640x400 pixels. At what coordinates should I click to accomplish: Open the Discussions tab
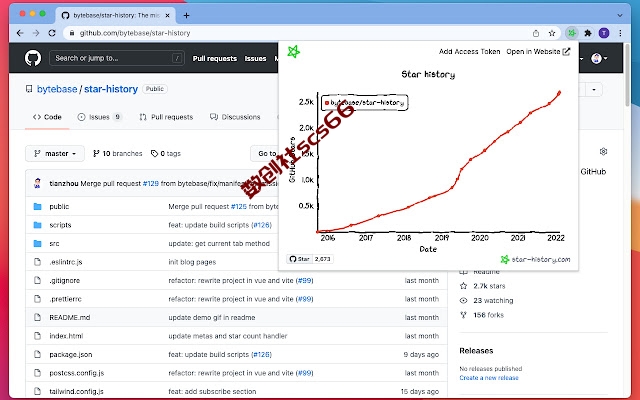pos(235,117)
